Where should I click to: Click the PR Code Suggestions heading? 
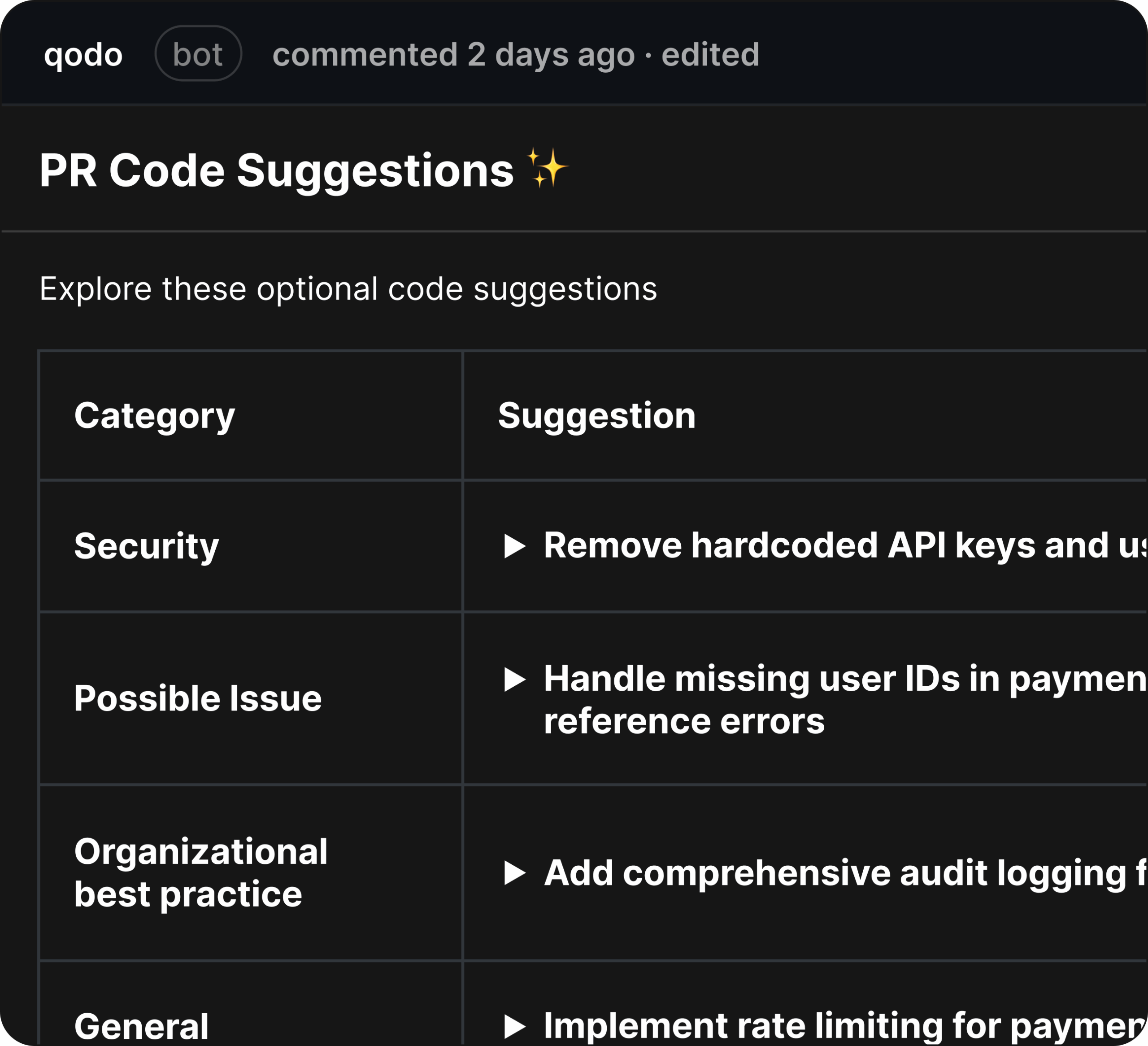click(x=276, y=170)
